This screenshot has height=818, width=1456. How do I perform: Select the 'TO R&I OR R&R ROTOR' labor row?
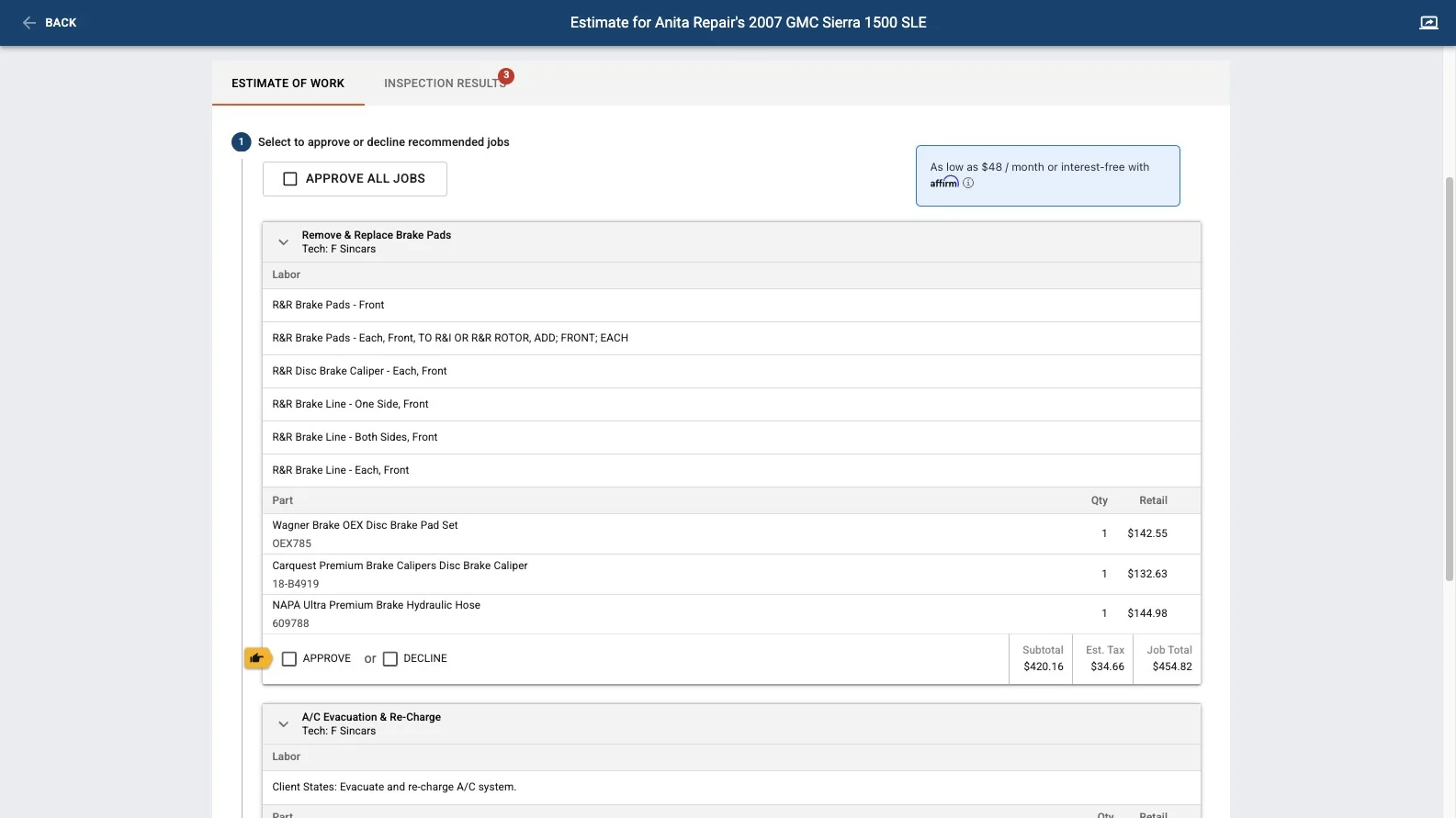[x=731, y=339]
